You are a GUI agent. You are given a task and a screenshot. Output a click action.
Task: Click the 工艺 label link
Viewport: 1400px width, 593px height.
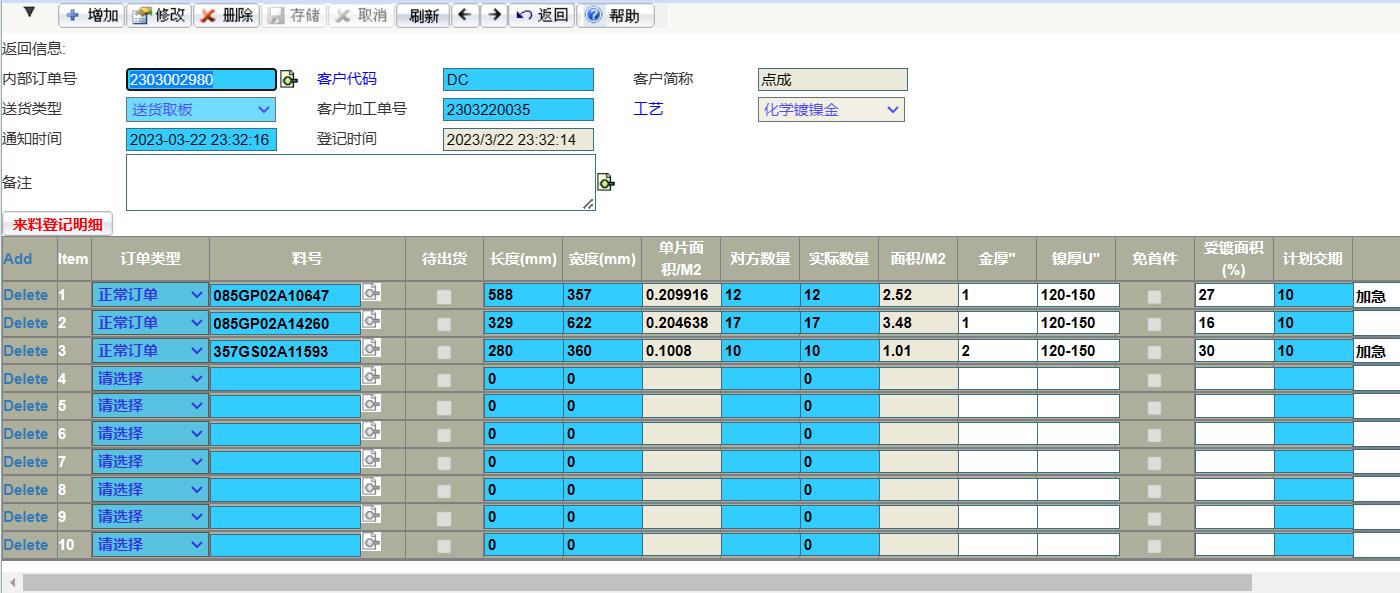pos(648,109)
